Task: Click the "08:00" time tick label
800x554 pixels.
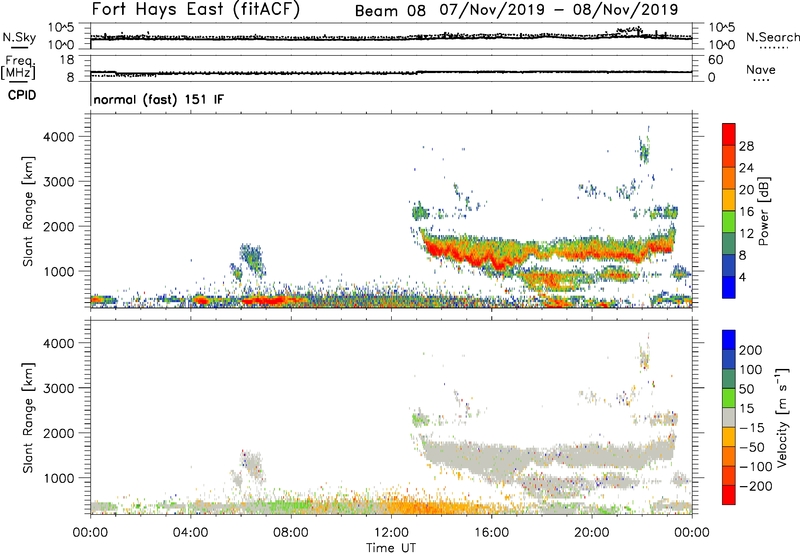Action: pos(290,533)
